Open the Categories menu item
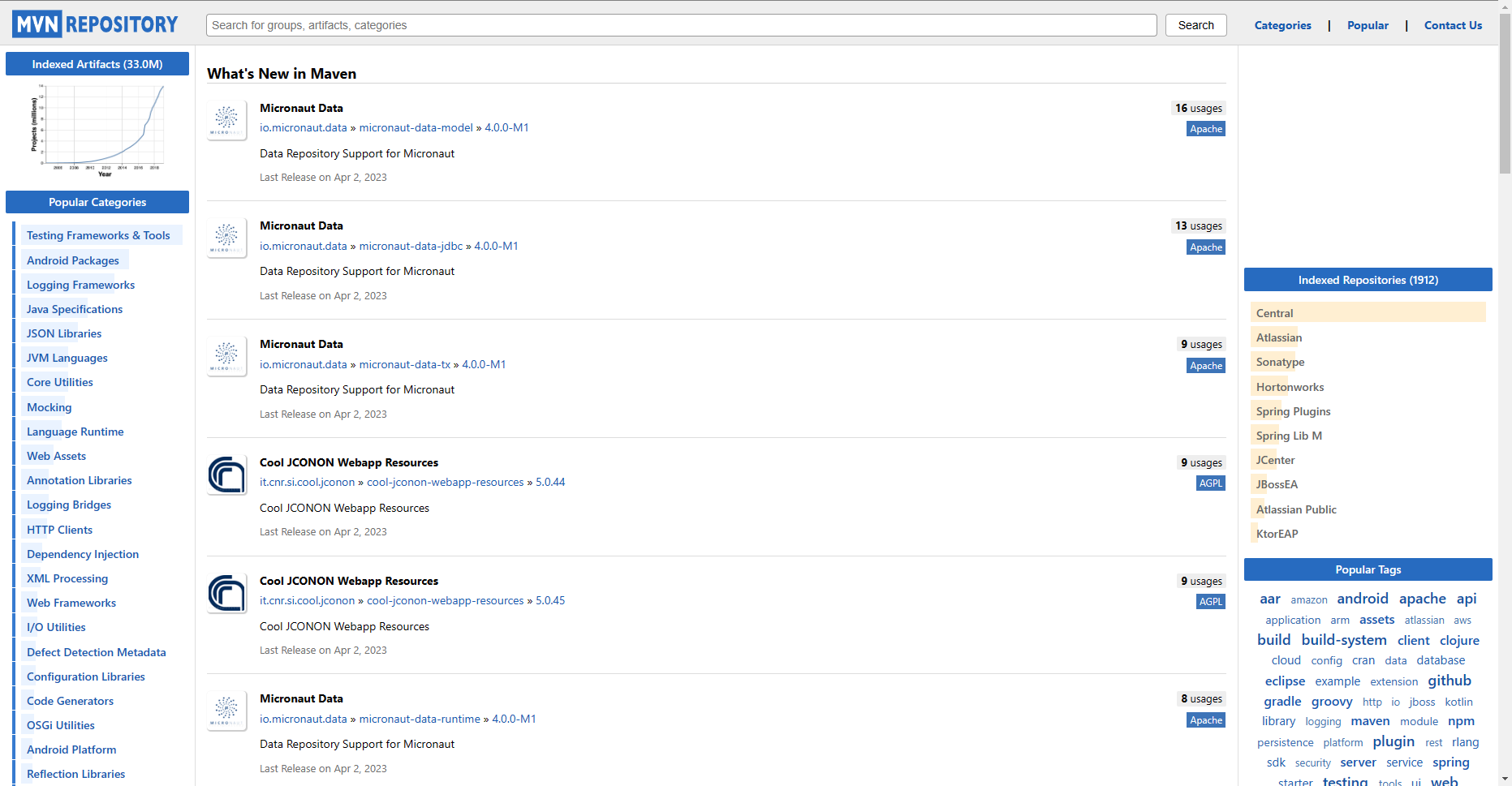 pyautogui.click(x=1282, y=25)
